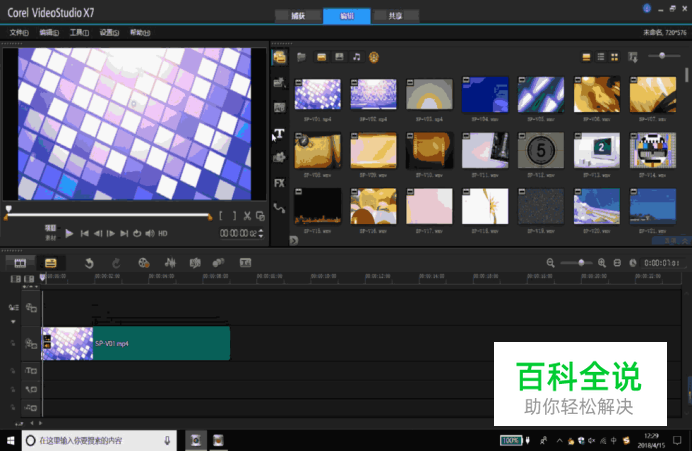Viewport: 692px width, 451px height.
Task: Switch the library to list view
Action: pyautogui.click(x=601, y=57)
